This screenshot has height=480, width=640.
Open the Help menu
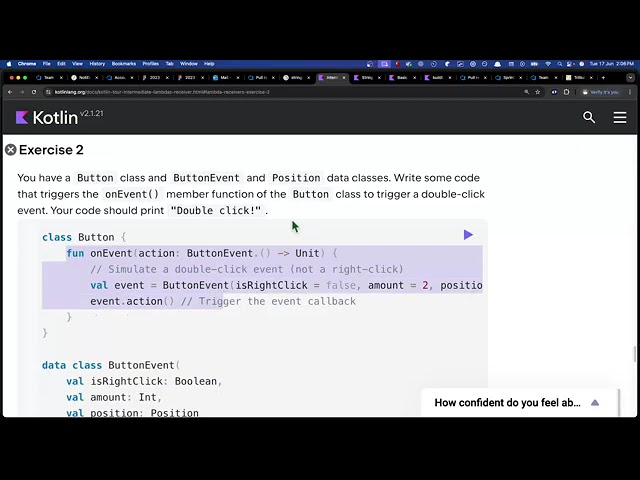click(x=209, y=64)
